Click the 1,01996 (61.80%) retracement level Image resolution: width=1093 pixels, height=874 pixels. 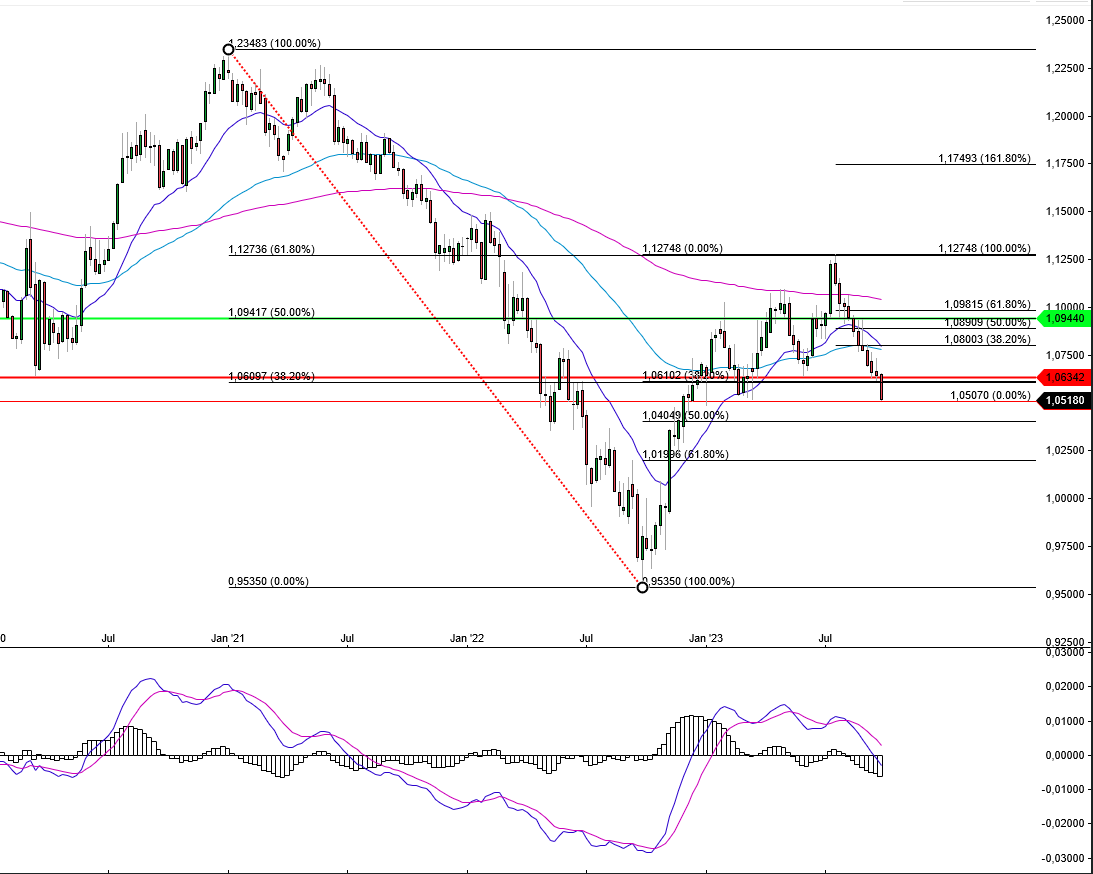[x=685, y=454]
